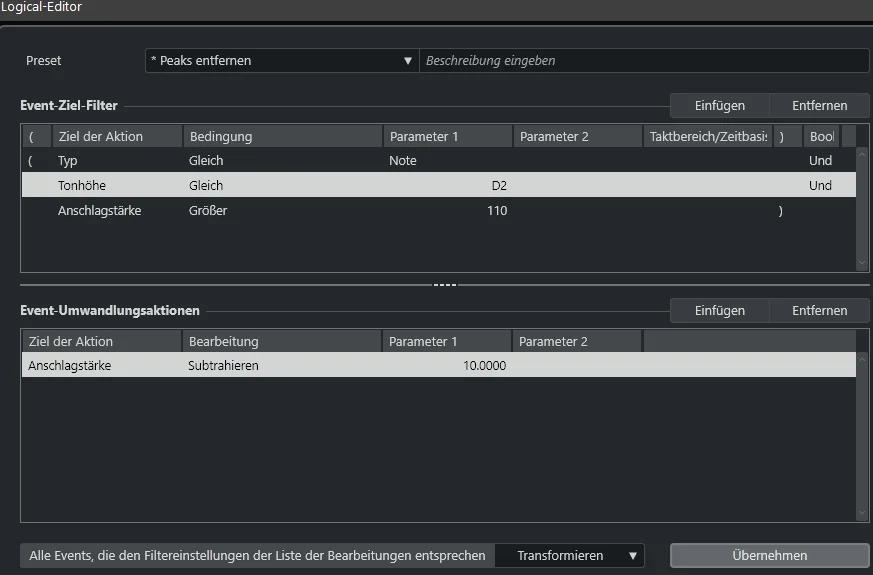873x575 pixels.
Task: Click the 'Subtrahieren' operation cell
Action: pyautogui.click(x=223, y=366)
